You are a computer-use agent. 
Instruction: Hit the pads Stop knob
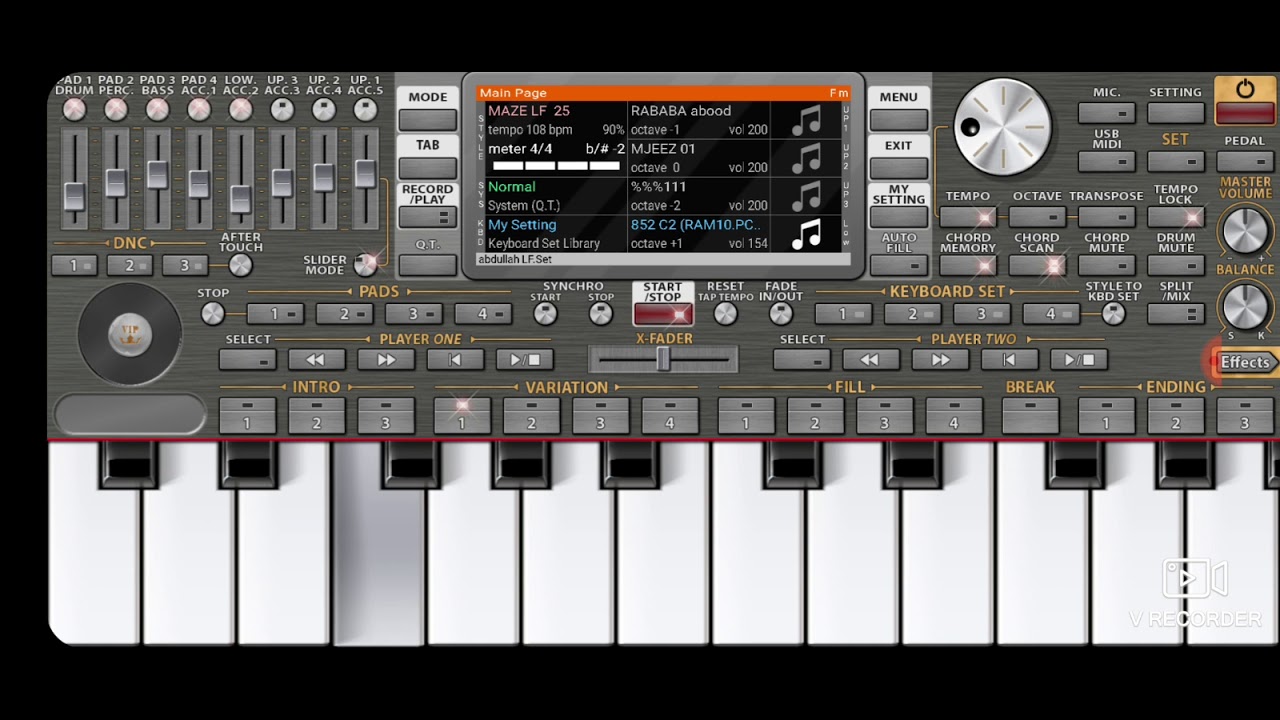(212, 314)
